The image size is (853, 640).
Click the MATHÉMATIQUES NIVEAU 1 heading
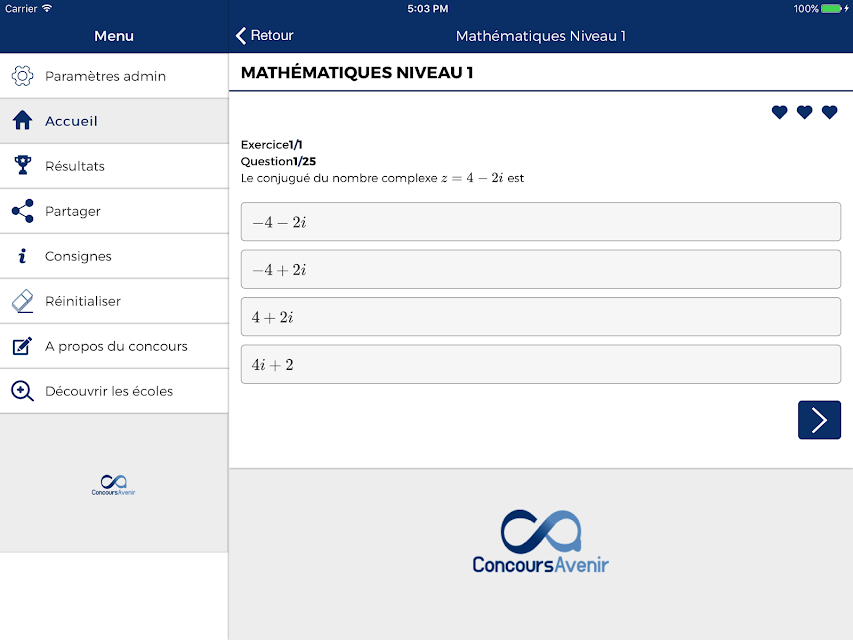357,72
